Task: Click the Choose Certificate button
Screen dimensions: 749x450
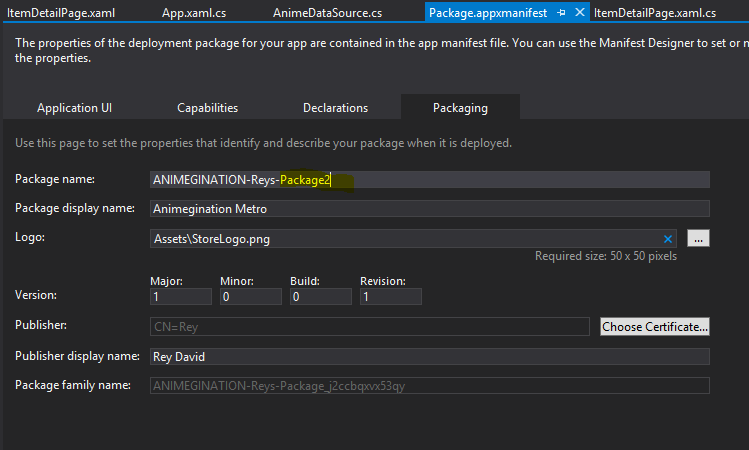Action: pyautogui.click(x=654, y=327)
